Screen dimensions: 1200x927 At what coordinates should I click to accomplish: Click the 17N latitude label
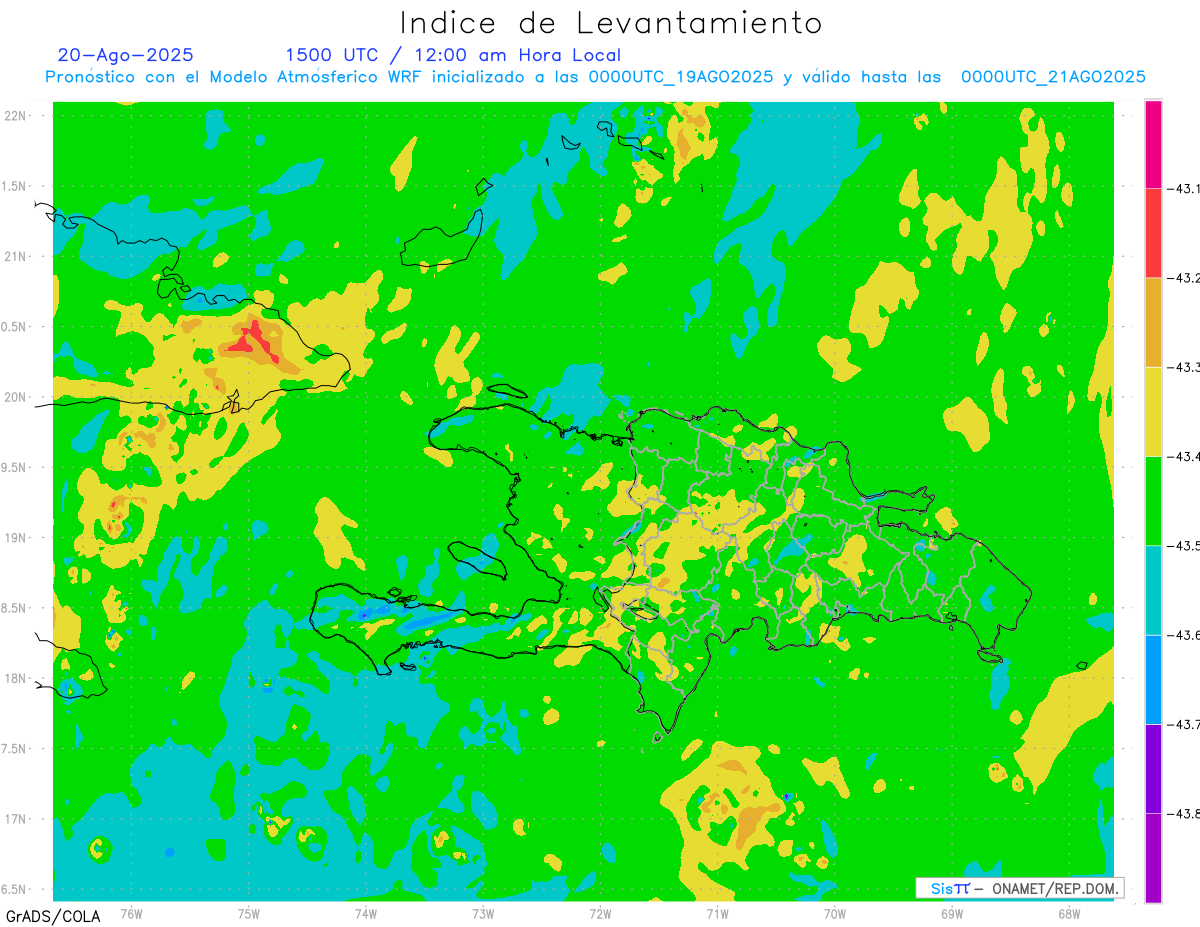point(16,819)
